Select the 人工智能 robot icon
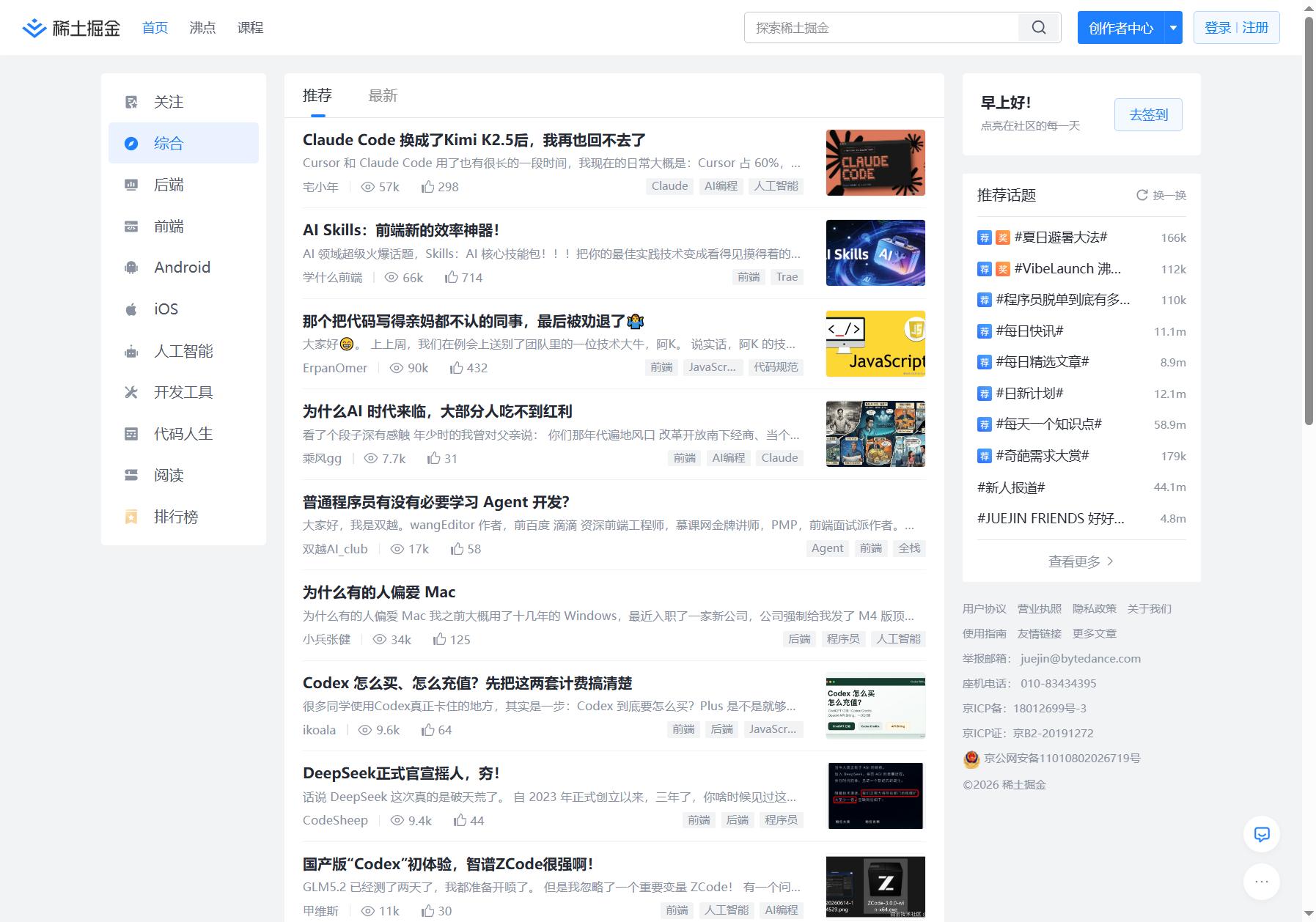This screenshot has width=1316, height=922. tap(131, 351)
